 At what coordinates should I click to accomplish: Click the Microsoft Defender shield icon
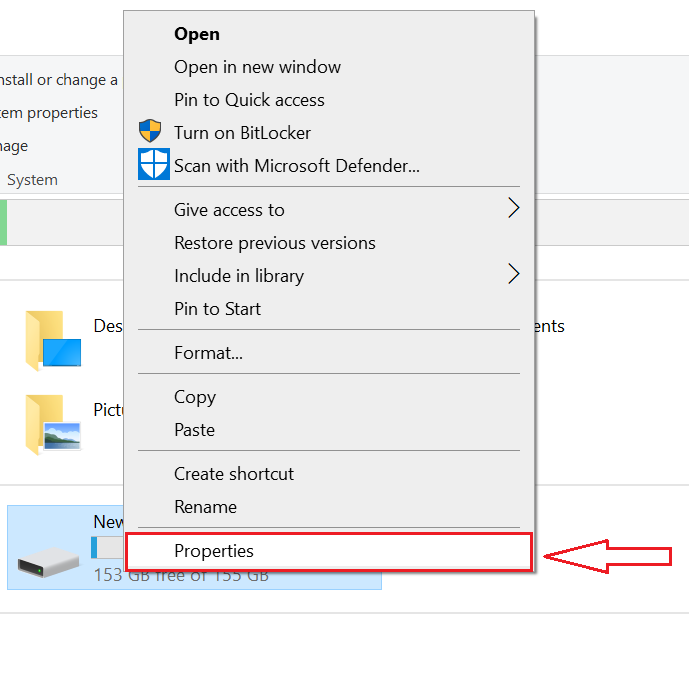[x=154, y=164]
